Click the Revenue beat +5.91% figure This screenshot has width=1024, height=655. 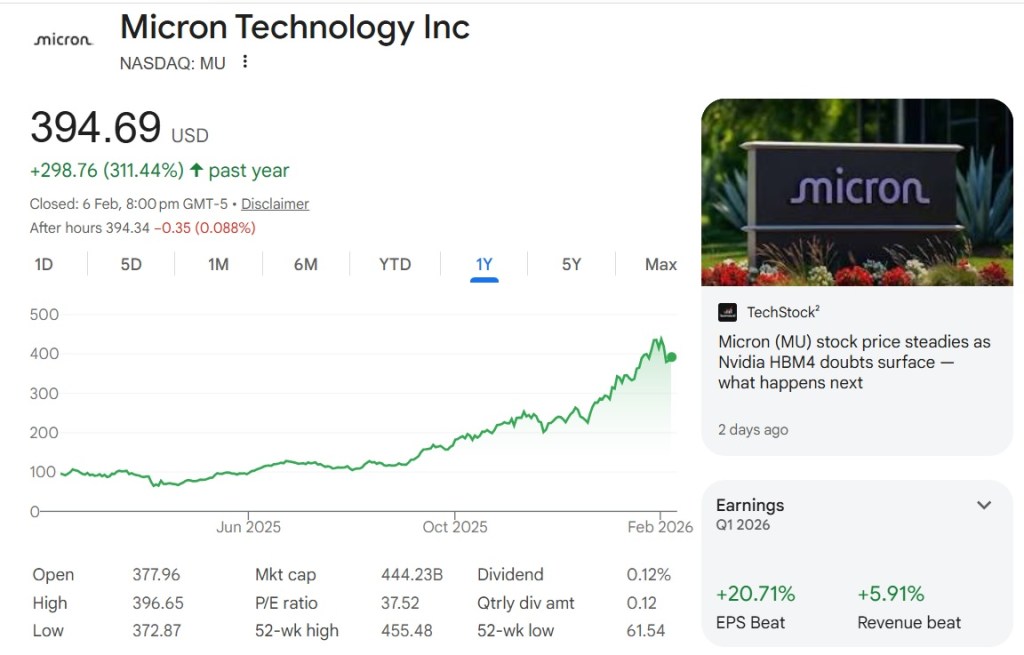click(891, 594)
